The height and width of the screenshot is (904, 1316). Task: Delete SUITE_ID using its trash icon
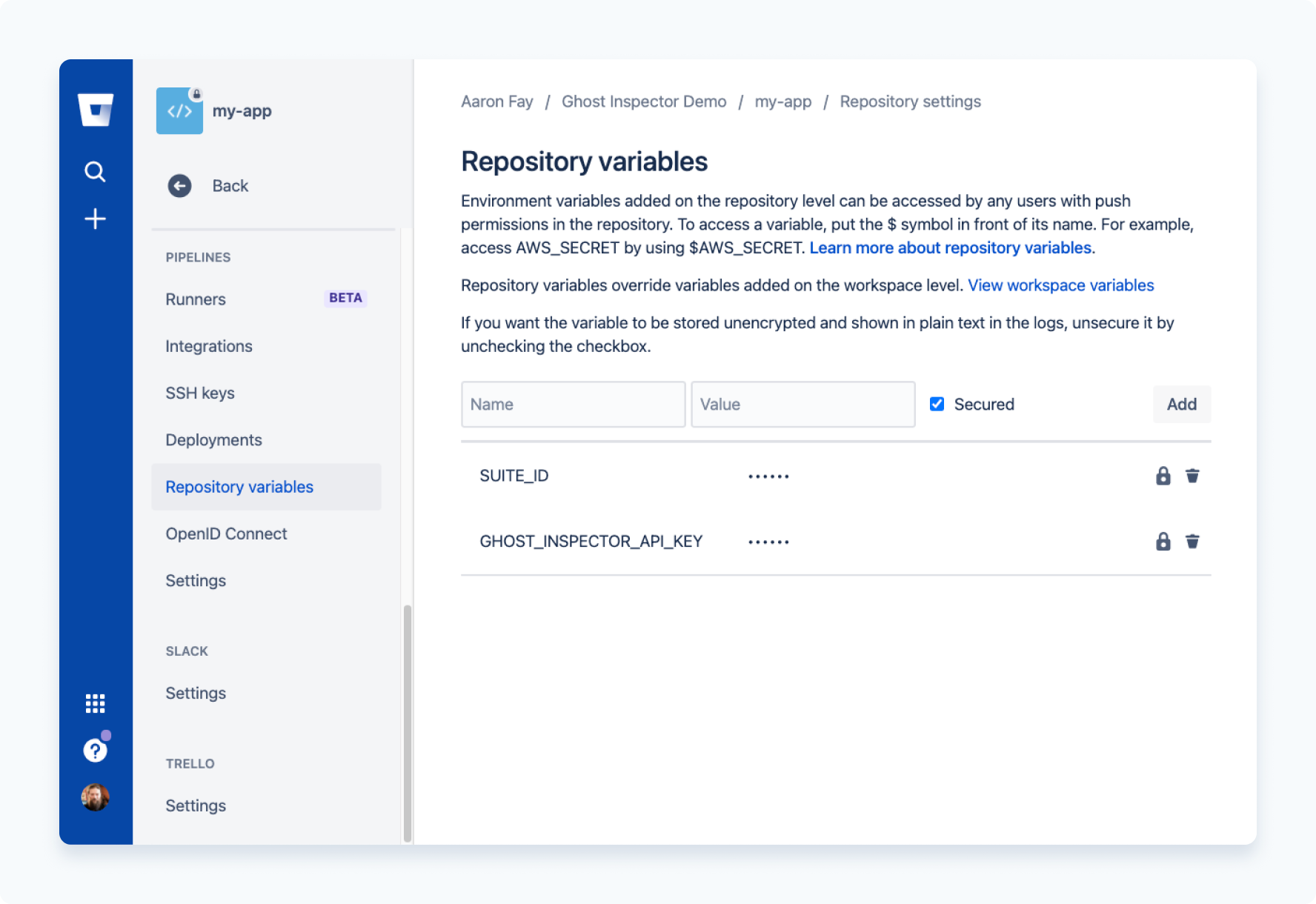[x=1193, y=476]
